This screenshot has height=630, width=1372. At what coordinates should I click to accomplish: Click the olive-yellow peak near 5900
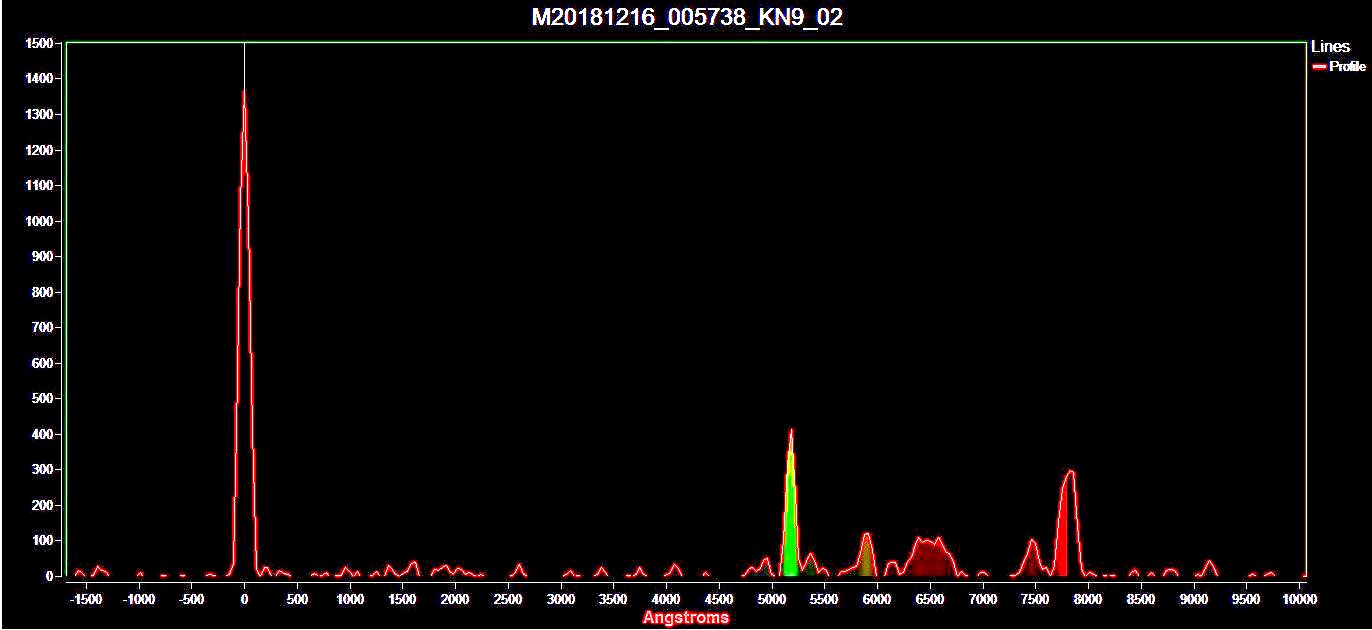click(x=866, y=557)
